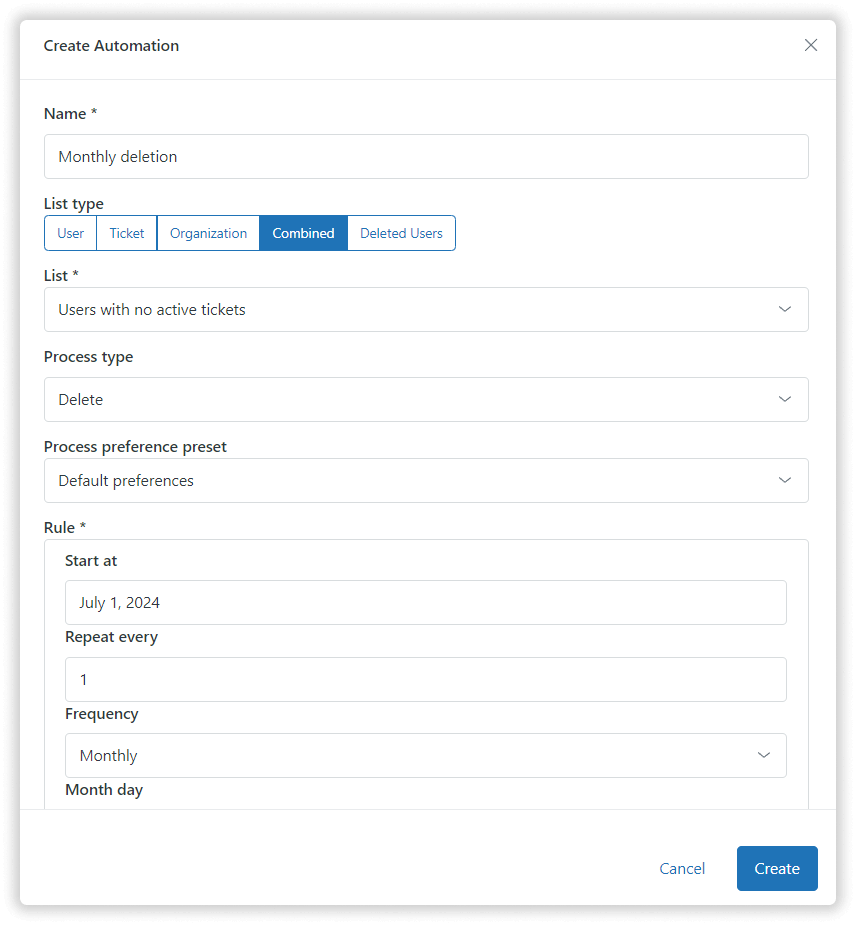Open the 'Monthly' frequency dropdown
The height and width of the screenshot is (925, 856).
[400, 756]
